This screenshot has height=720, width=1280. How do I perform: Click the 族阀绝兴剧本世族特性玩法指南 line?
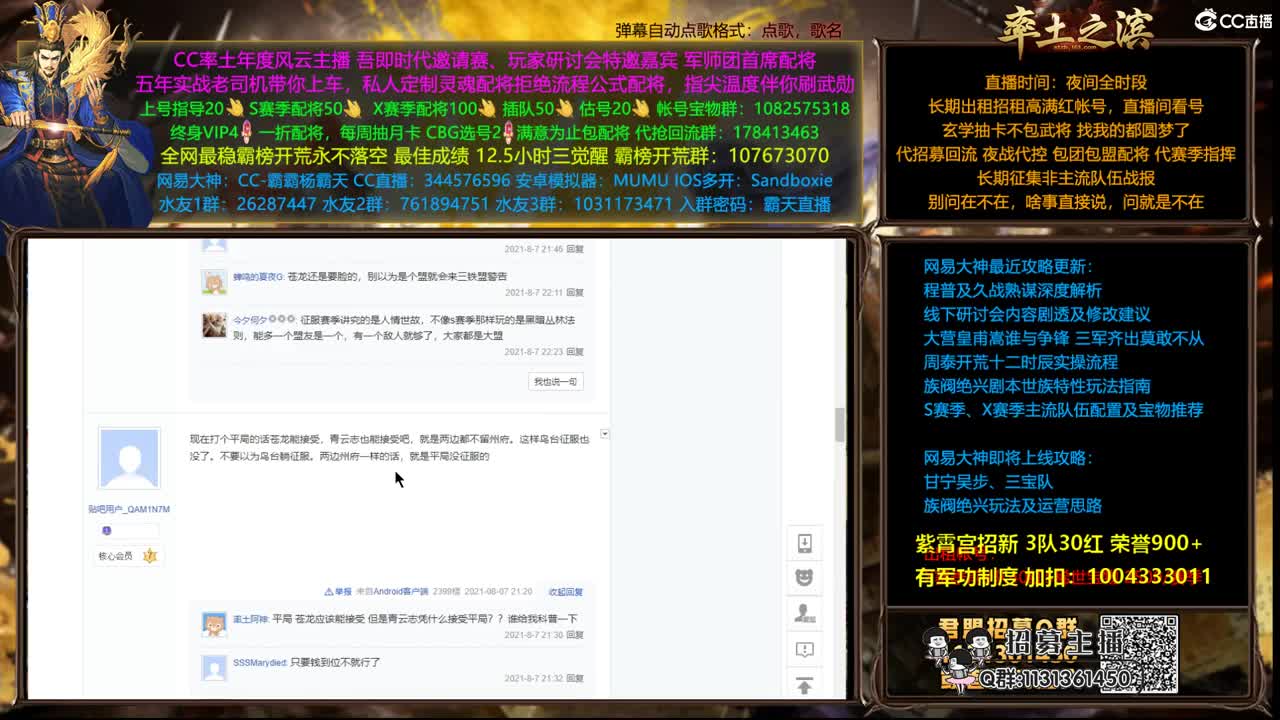point(1037,386)
